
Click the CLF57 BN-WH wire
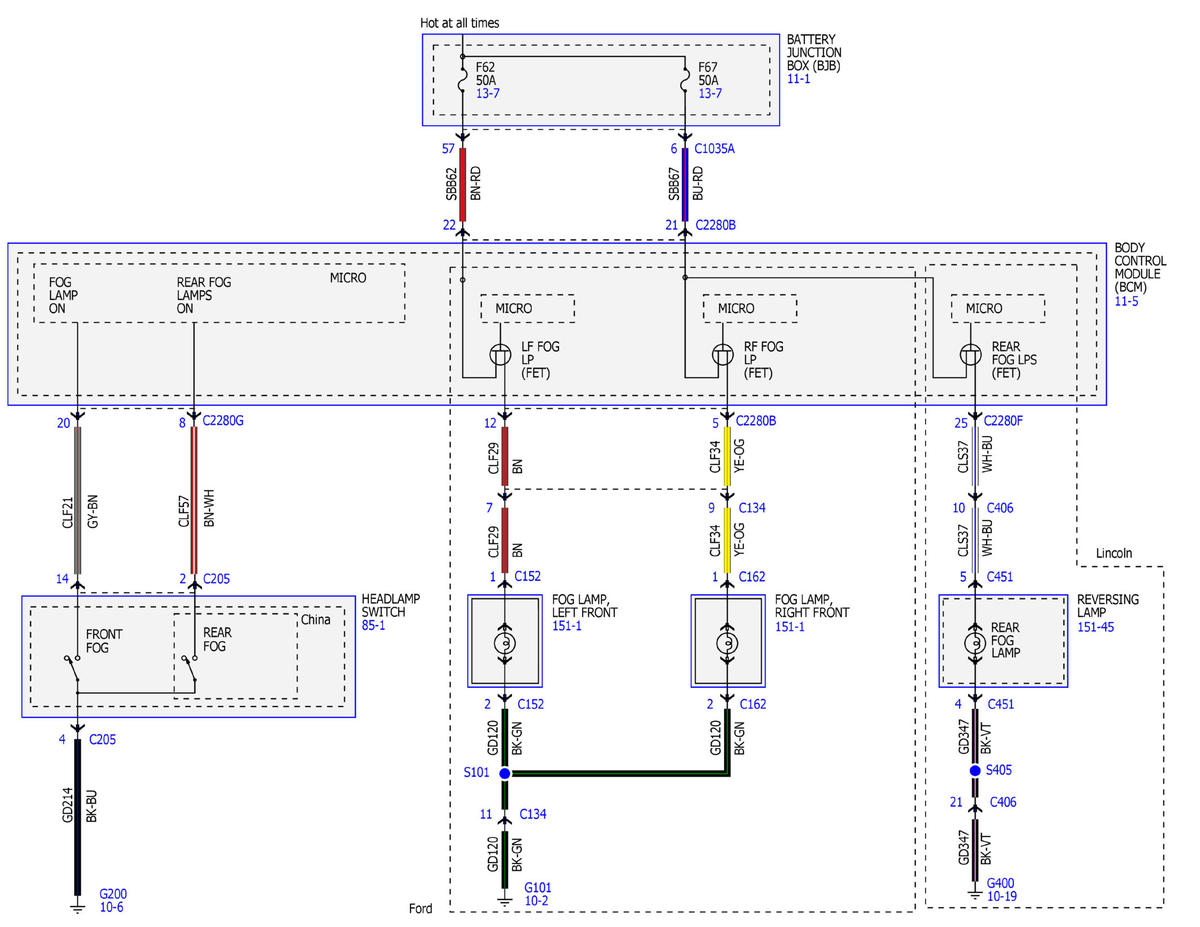pos(194,499)
